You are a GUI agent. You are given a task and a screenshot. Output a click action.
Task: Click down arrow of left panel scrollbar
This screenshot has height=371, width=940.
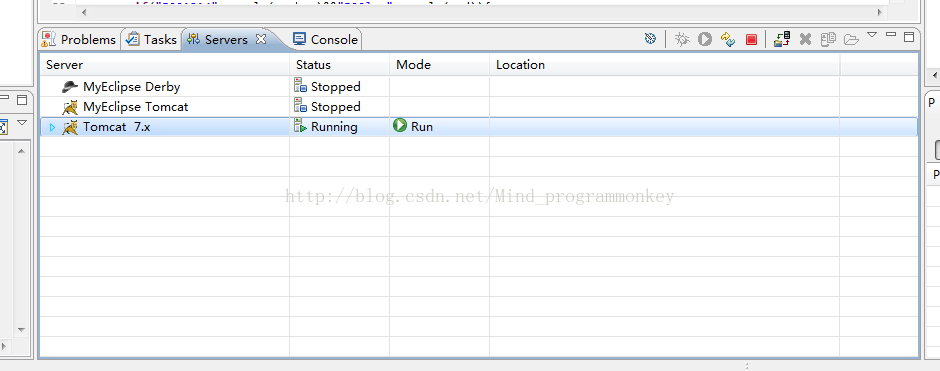click(22, 330)
